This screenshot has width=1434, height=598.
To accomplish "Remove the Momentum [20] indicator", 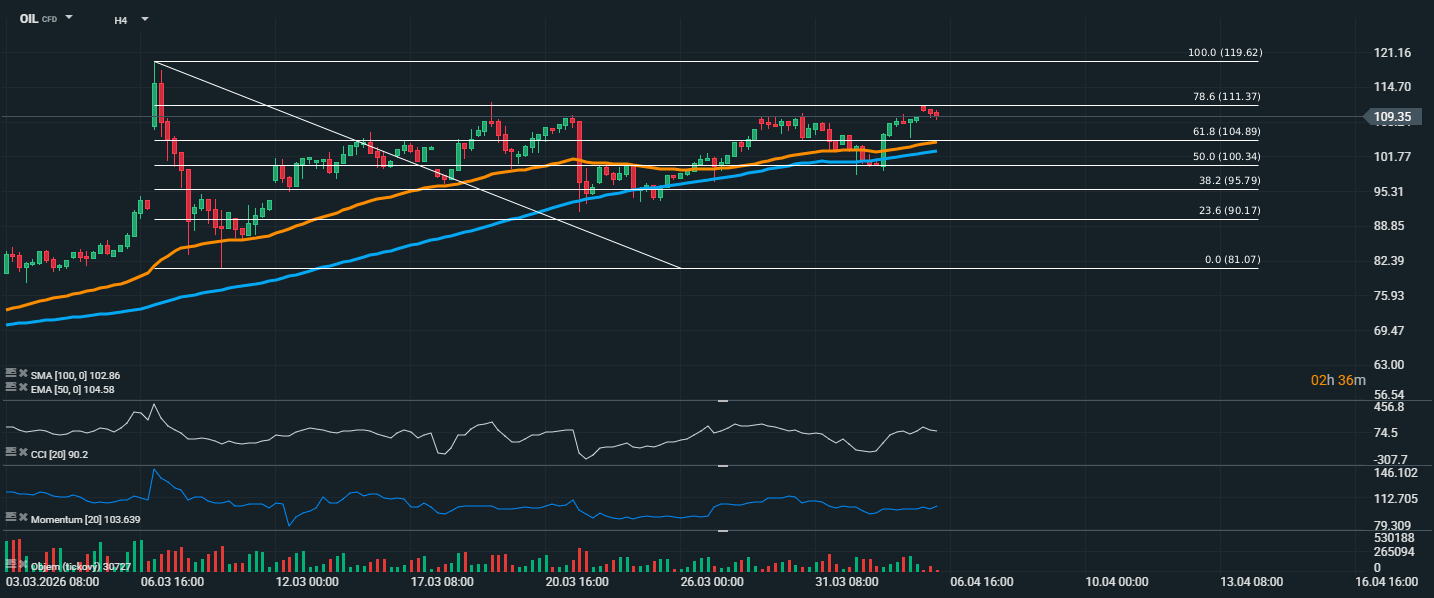I will 22,517.
